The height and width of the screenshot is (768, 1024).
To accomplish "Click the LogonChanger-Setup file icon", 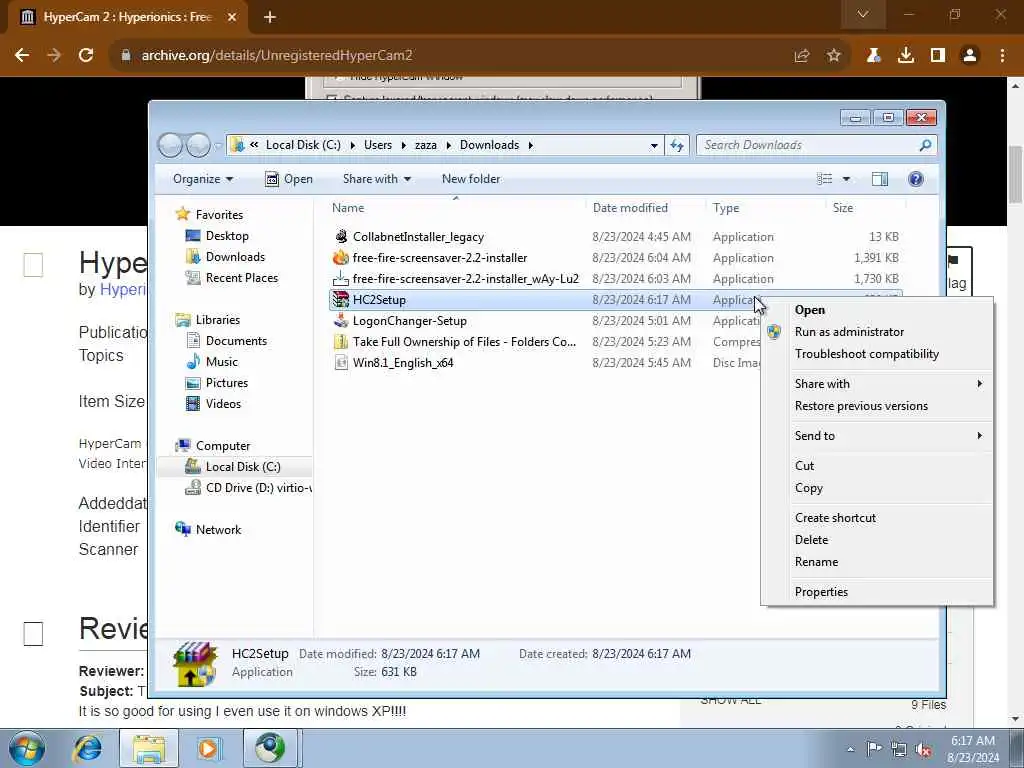I will [x=341, y=321].
